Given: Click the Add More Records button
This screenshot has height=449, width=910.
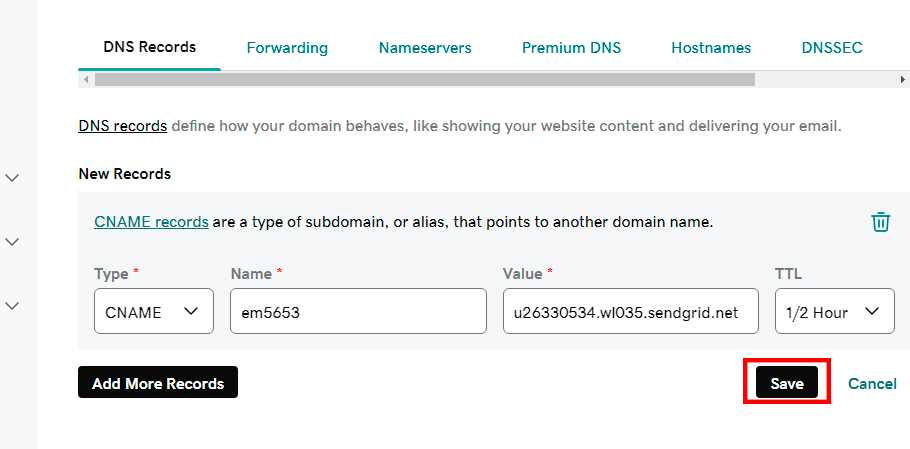Looking at the screenshot, I should (x=158, y=383).
